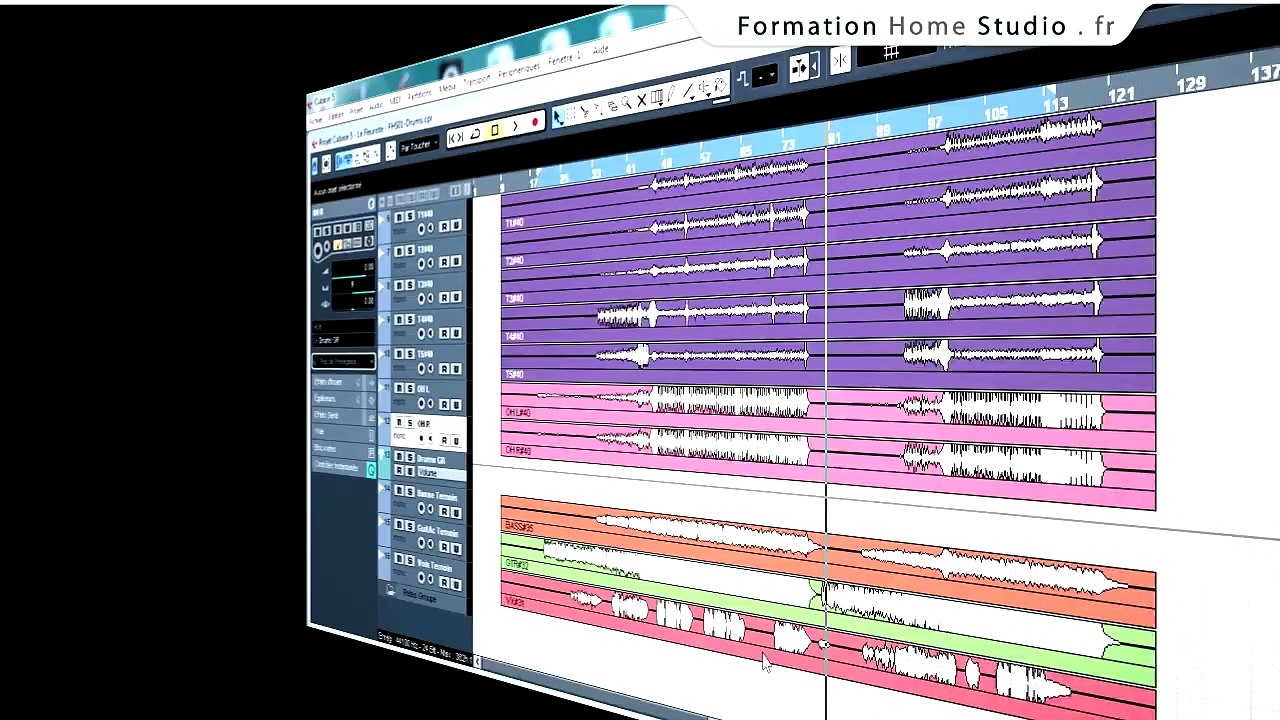Select the Zoom magnifier tool
1280x720 pixels.
(x=626, y=103)
